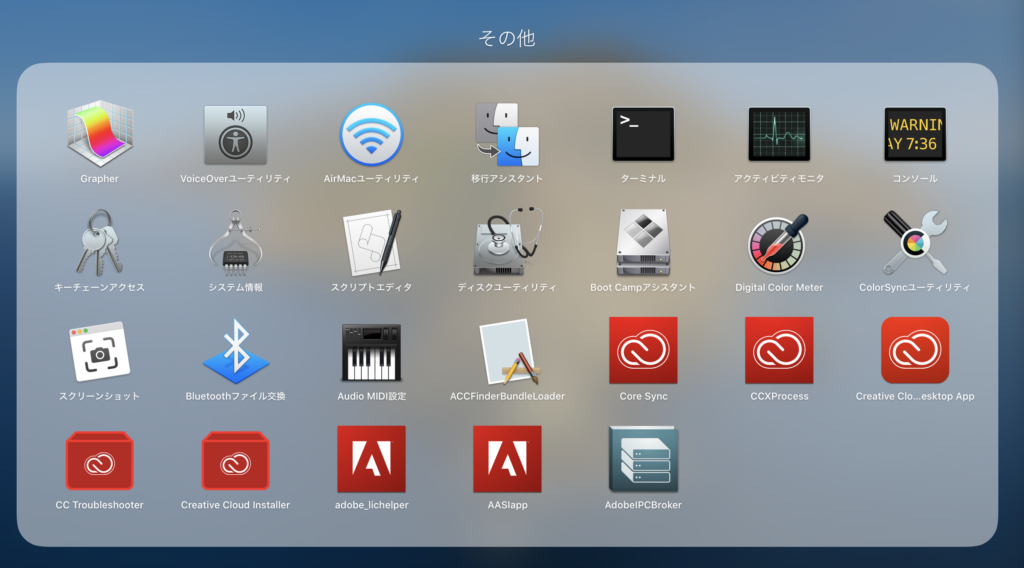Image resolution: width=1024 pixels, height=568 pixels.
Task: Open System Information with the chip icon
Action: (235, 243)
